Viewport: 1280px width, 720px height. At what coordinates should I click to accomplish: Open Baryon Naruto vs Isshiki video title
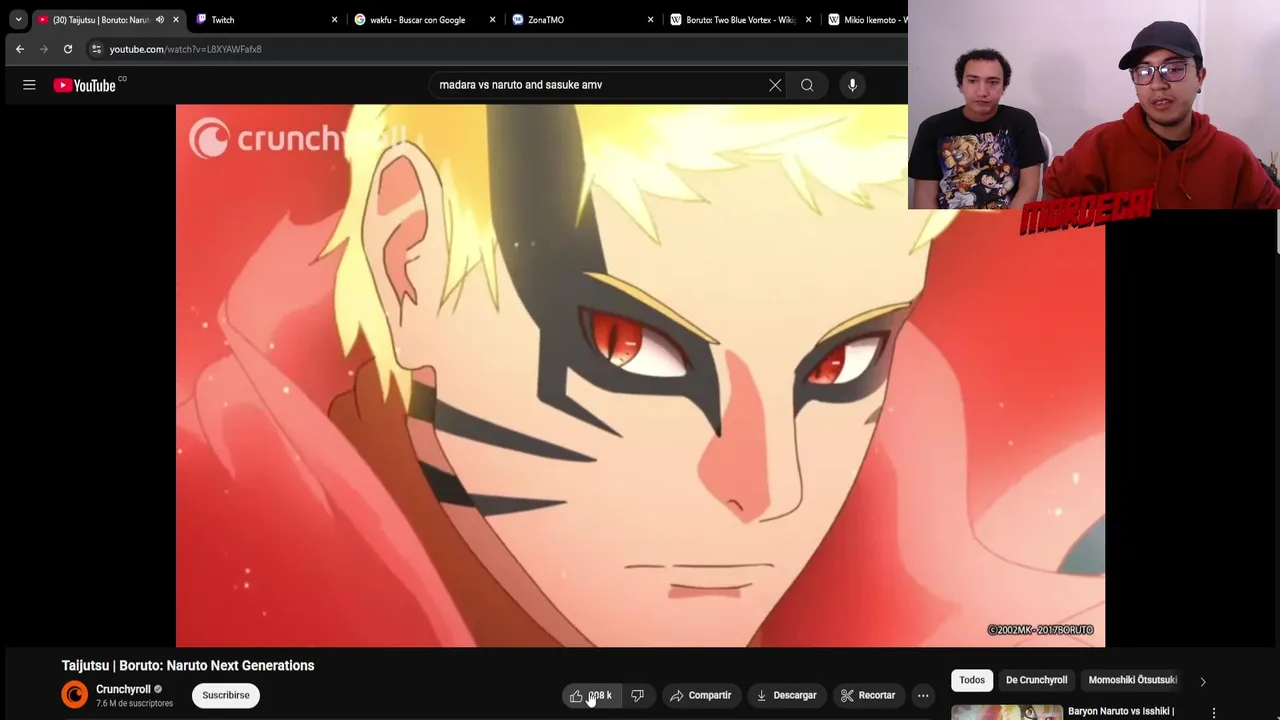(x=1121, y=711)
